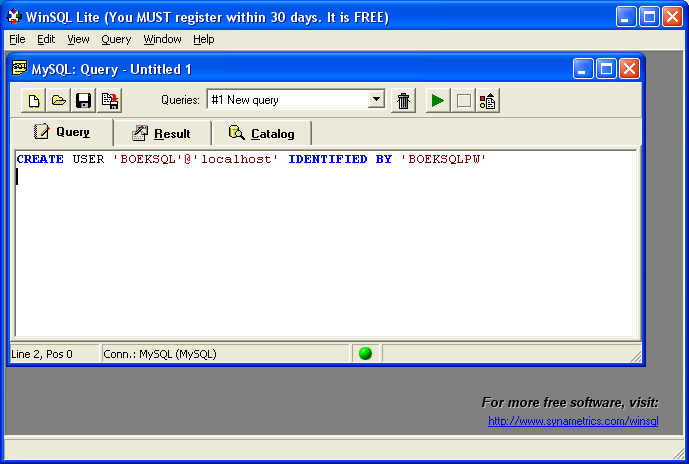Run the query with green play
689x464 pixels.
coord(438,101)
